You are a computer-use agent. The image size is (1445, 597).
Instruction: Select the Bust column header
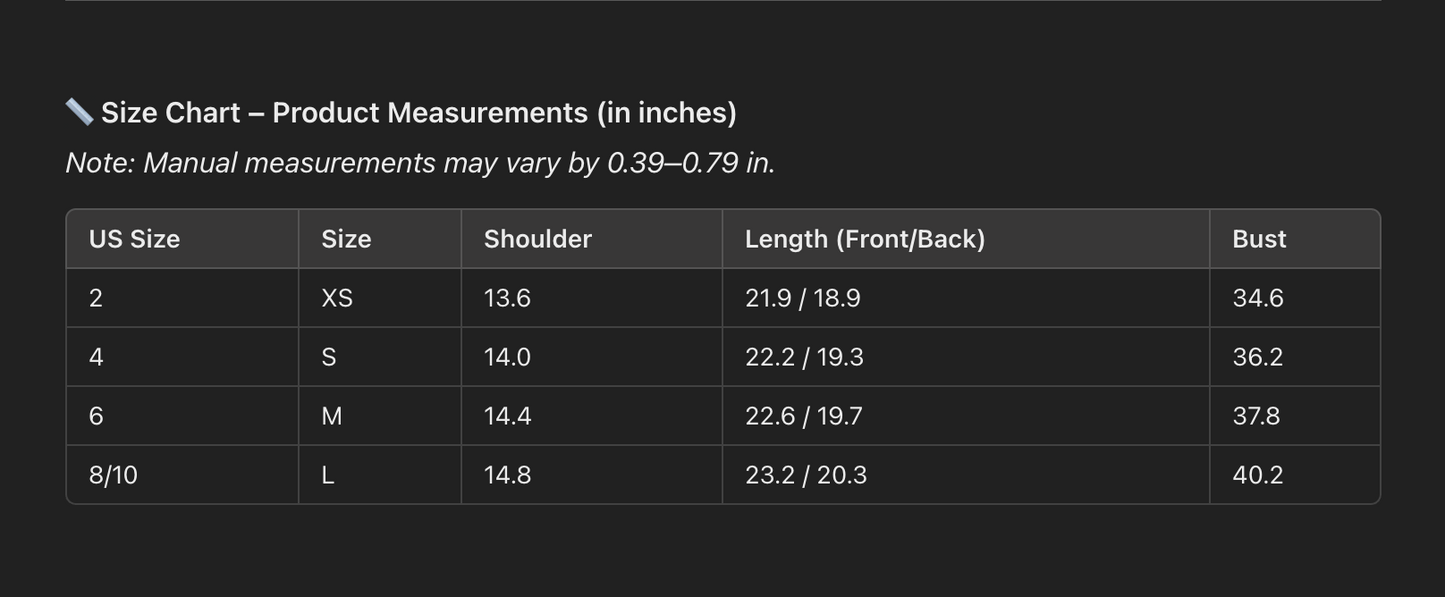click(1259, 239)
